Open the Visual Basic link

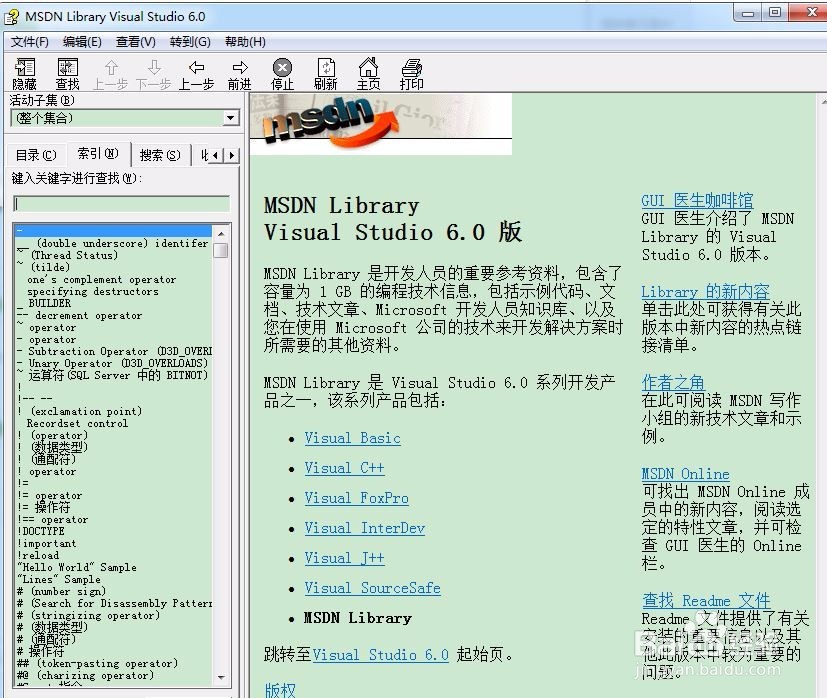[x=352, y=438]
